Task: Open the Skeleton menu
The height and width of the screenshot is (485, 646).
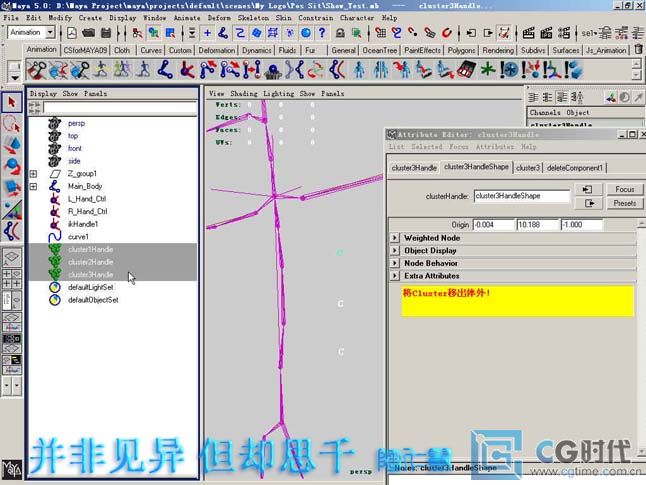Action: 253,18
